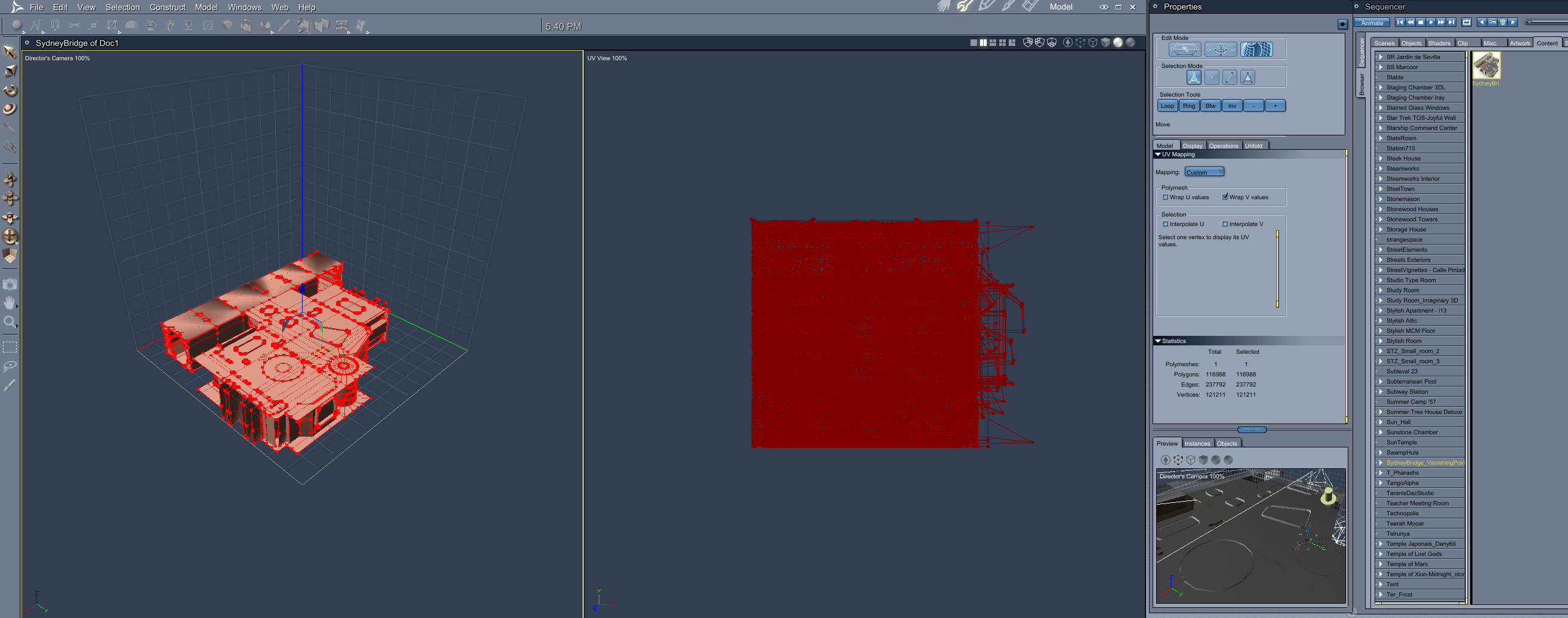This screenshot has height=618, width=1568.
Task: Switch to the Operations tab
Action: pos(1224,146)
